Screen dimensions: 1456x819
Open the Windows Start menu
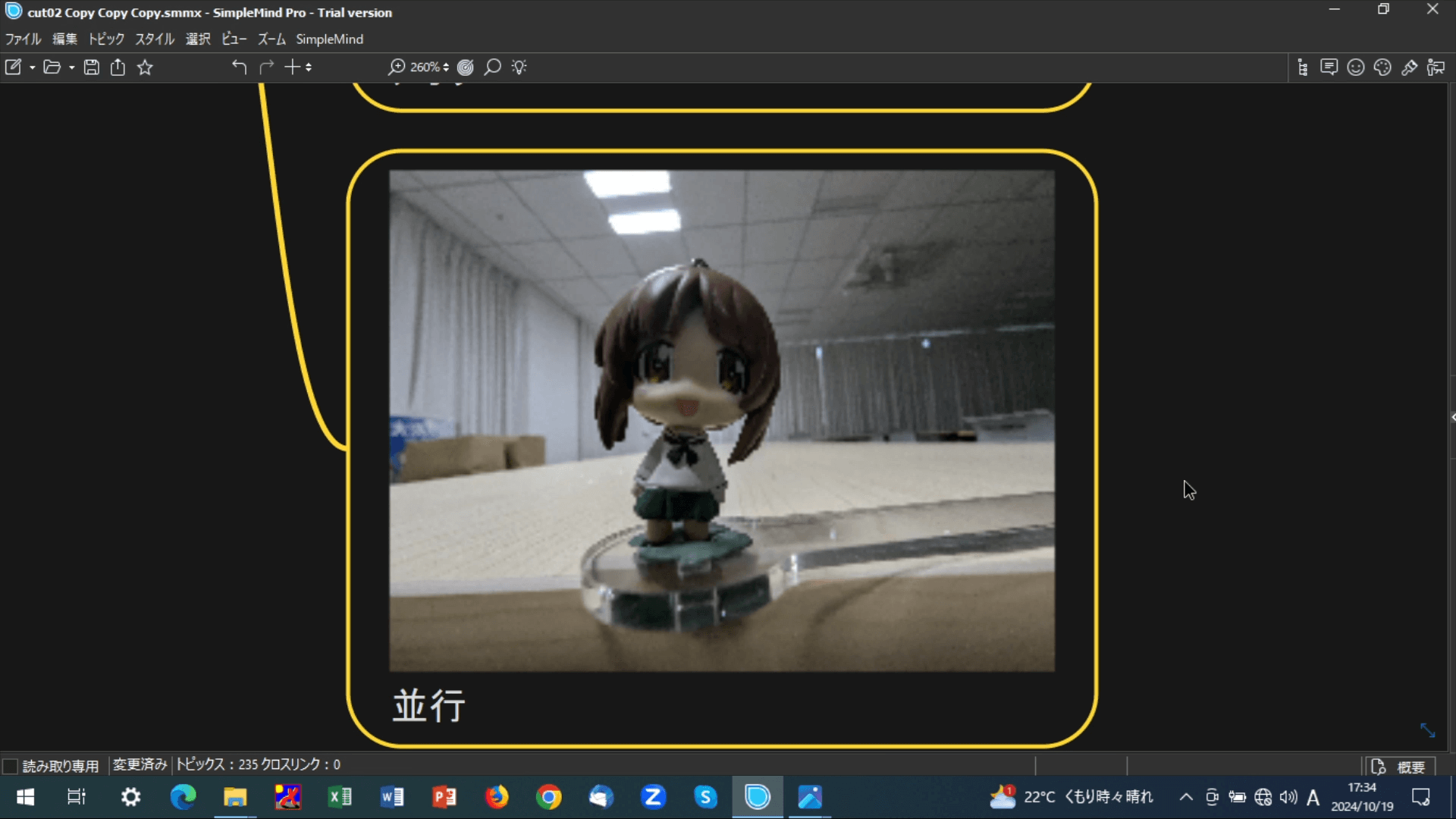25,797
